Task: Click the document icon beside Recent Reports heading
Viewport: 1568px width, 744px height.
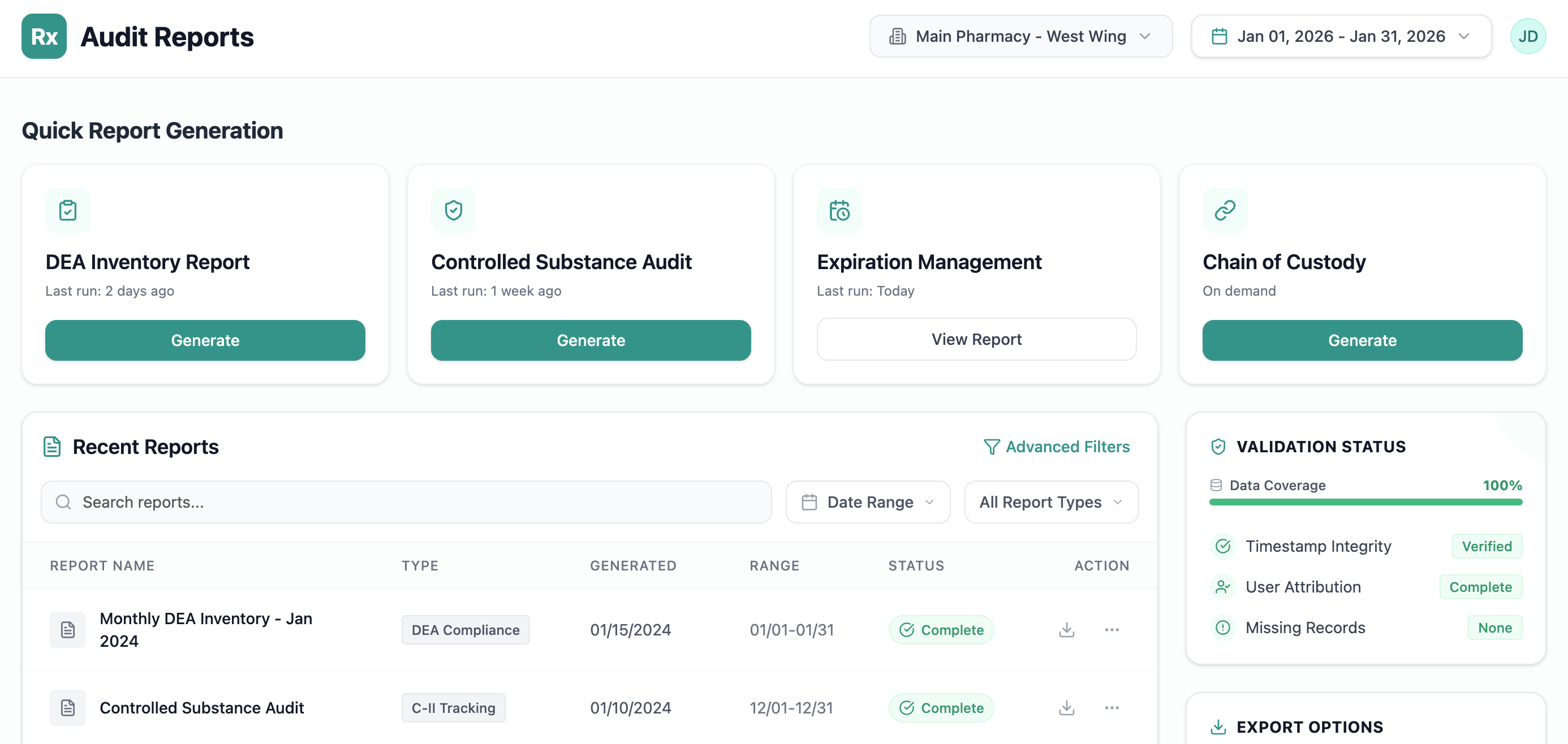Action: (51, 446)
